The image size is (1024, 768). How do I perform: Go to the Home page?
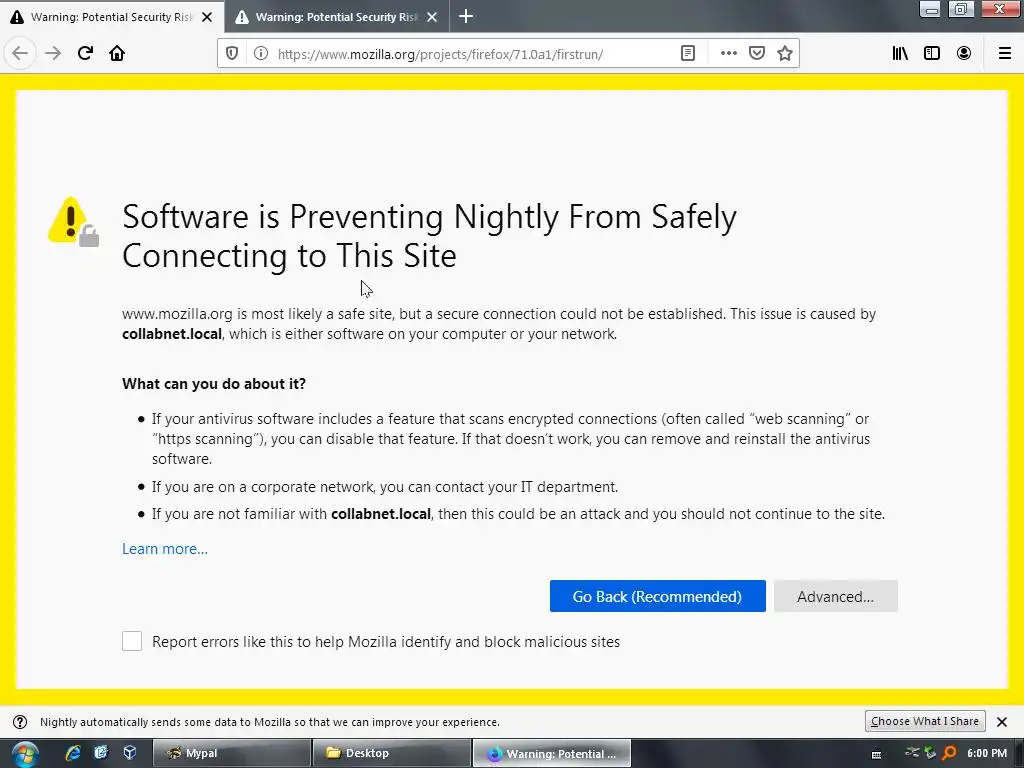click(117, 54)
